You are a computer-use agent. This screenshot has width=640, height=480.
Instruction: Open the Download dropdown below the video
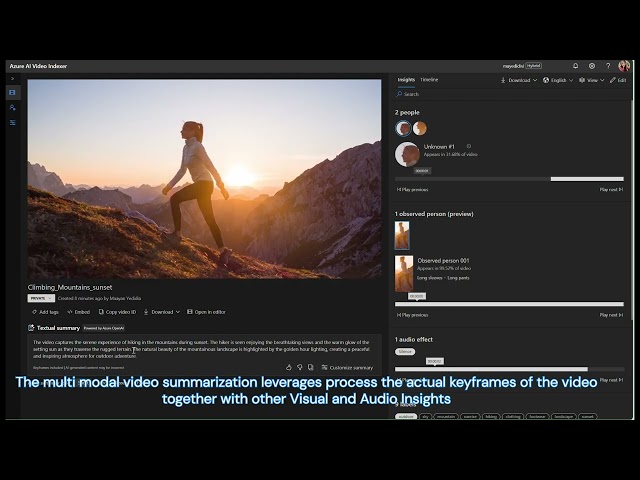pyautogui.click(x=162, y=312)
